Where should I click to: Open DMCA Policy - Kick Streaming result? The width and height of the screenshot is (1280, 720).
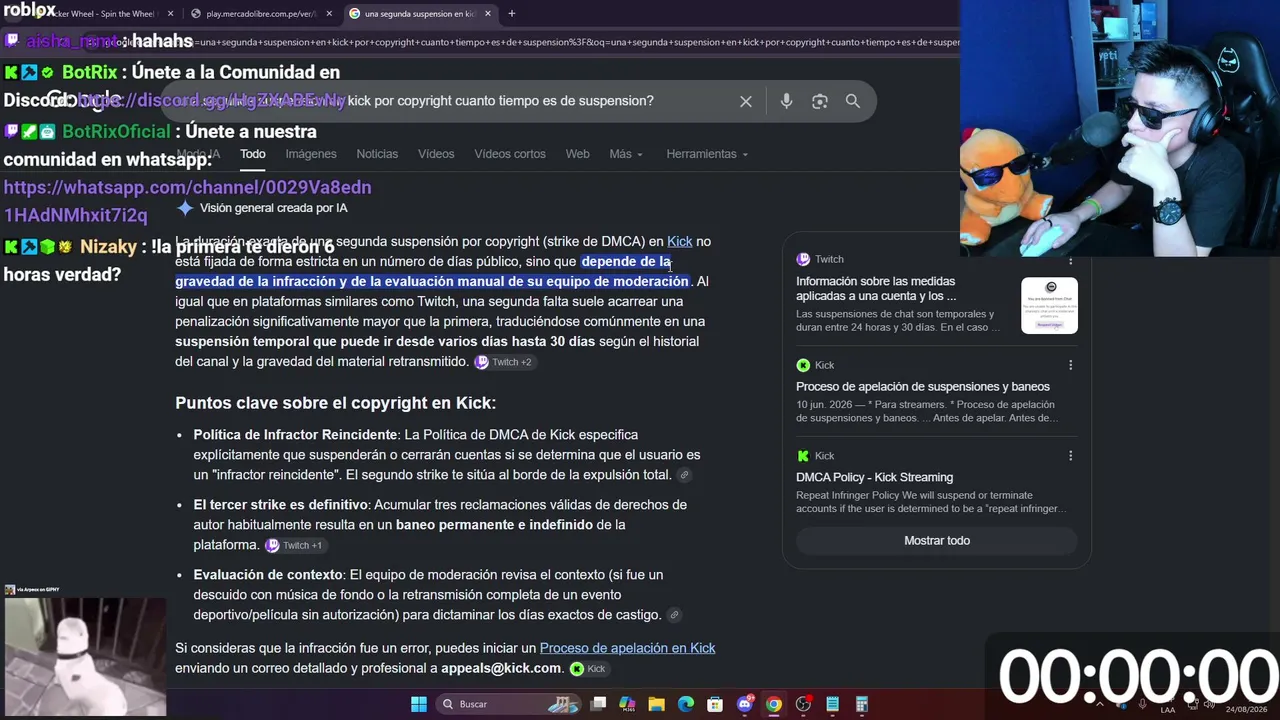coord(875,478)
